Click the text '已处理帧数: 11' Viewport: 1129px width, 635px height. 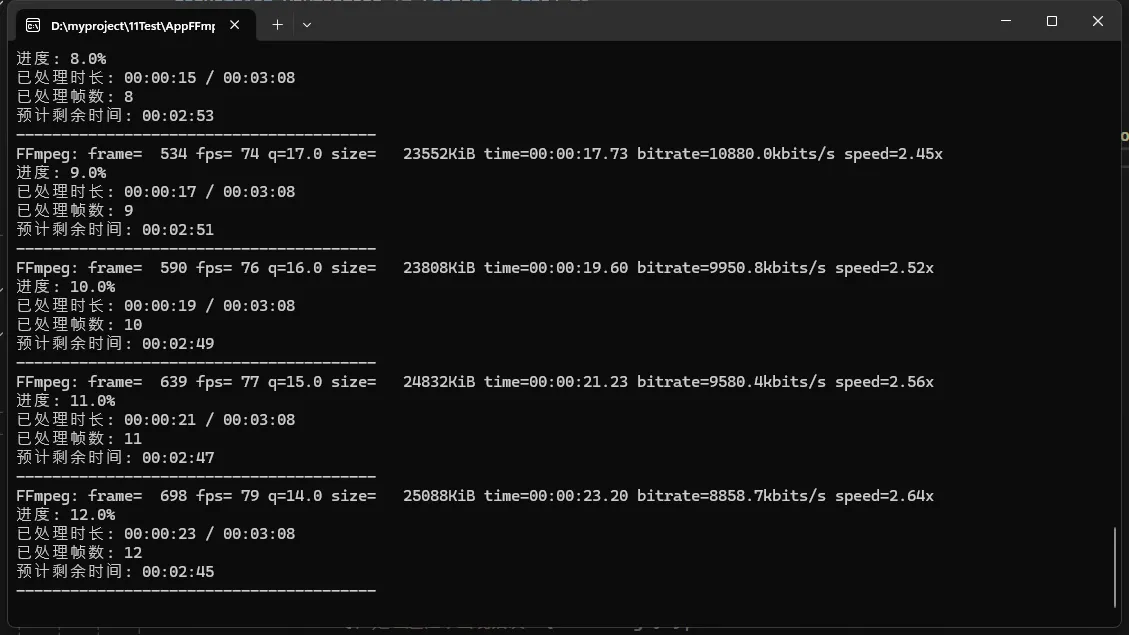(79, 438)
